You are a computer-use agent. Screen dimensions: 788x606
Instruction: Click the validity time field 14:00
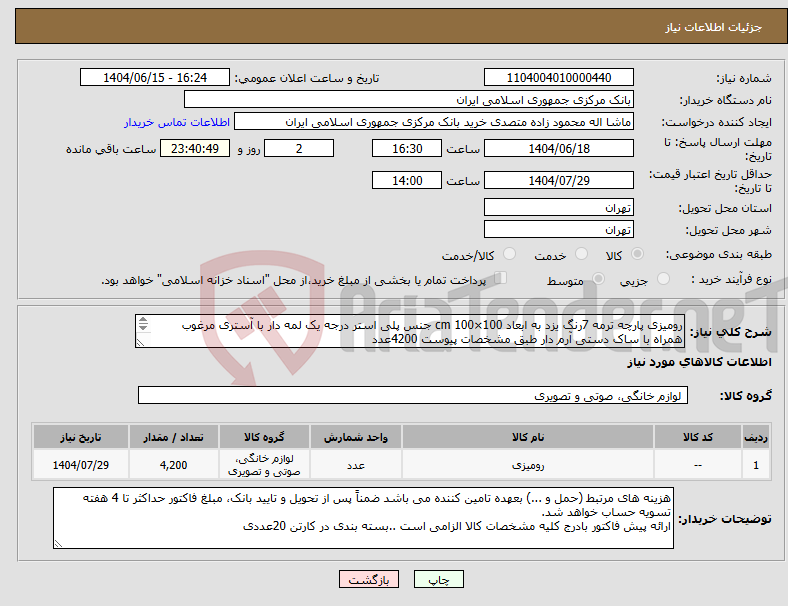[407, 180]
